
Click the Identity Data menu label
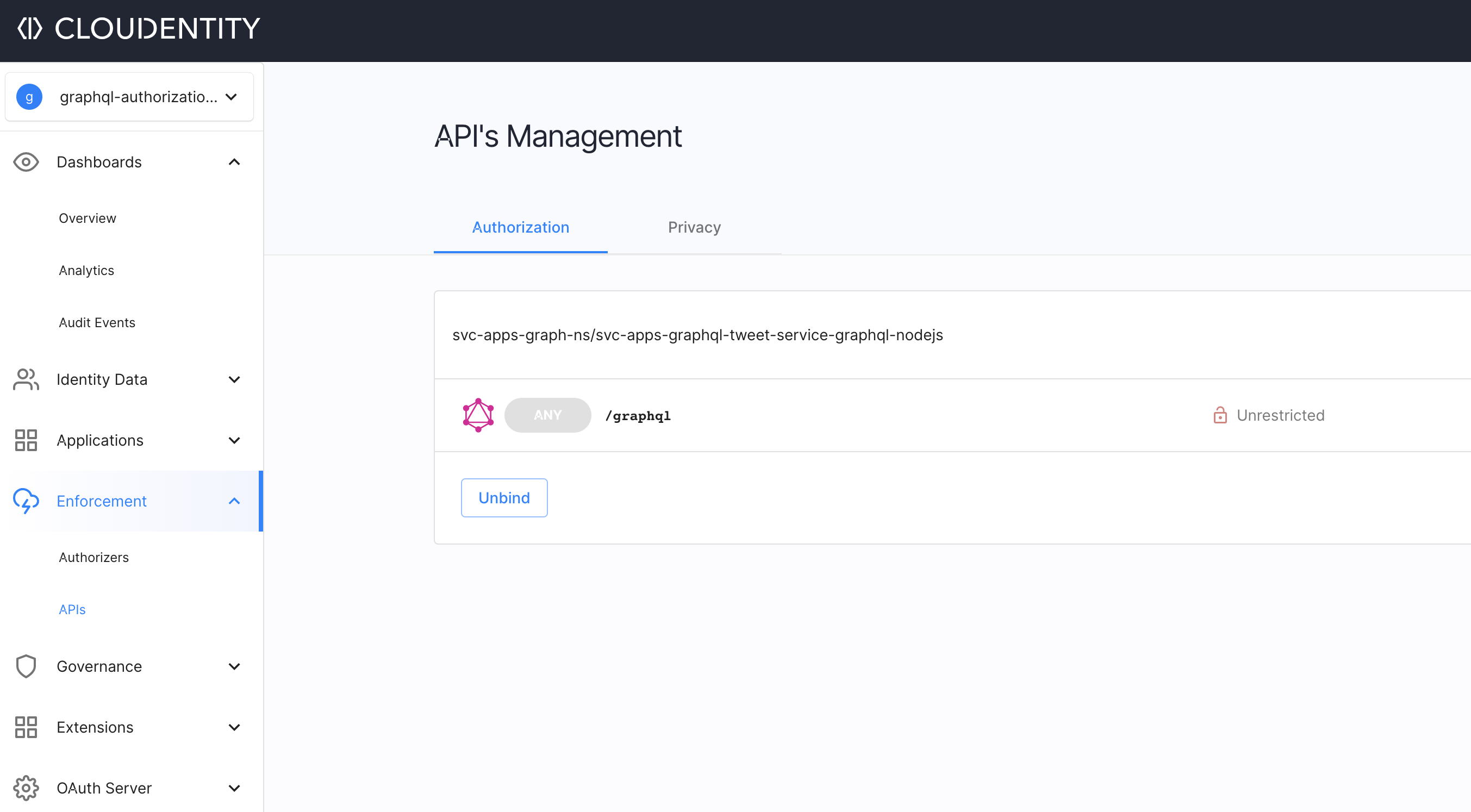point(102,379)
